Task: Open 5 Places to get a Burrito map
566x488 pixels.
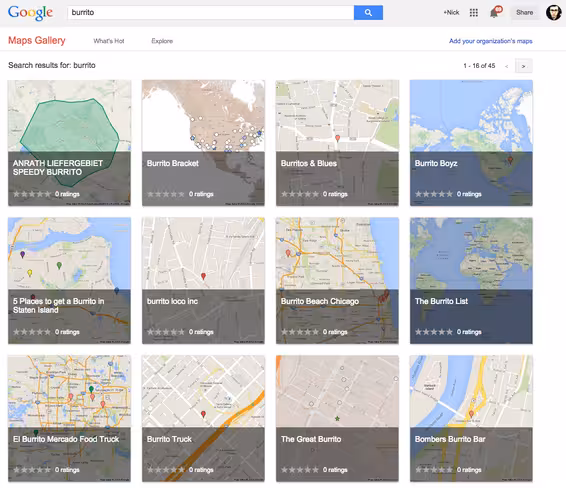Action: coord(69,280)
